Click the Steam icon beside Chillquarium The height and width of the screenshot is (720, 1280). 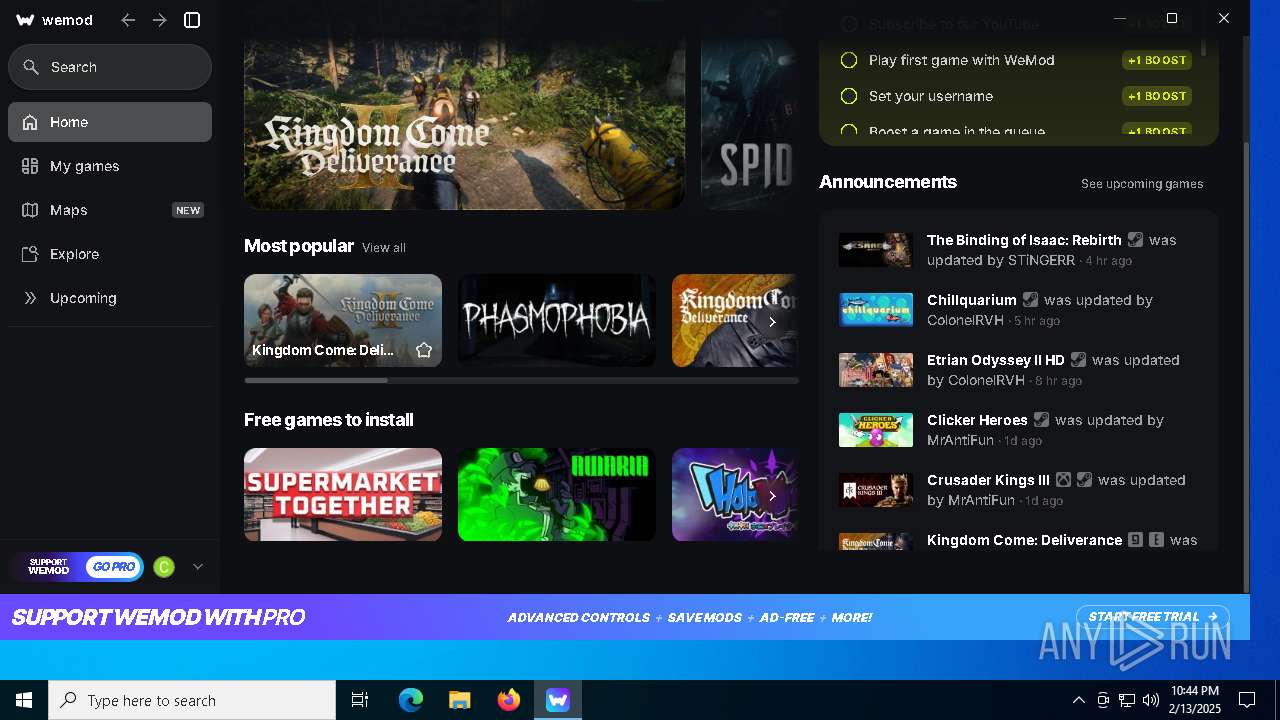tap(1030, 300)
